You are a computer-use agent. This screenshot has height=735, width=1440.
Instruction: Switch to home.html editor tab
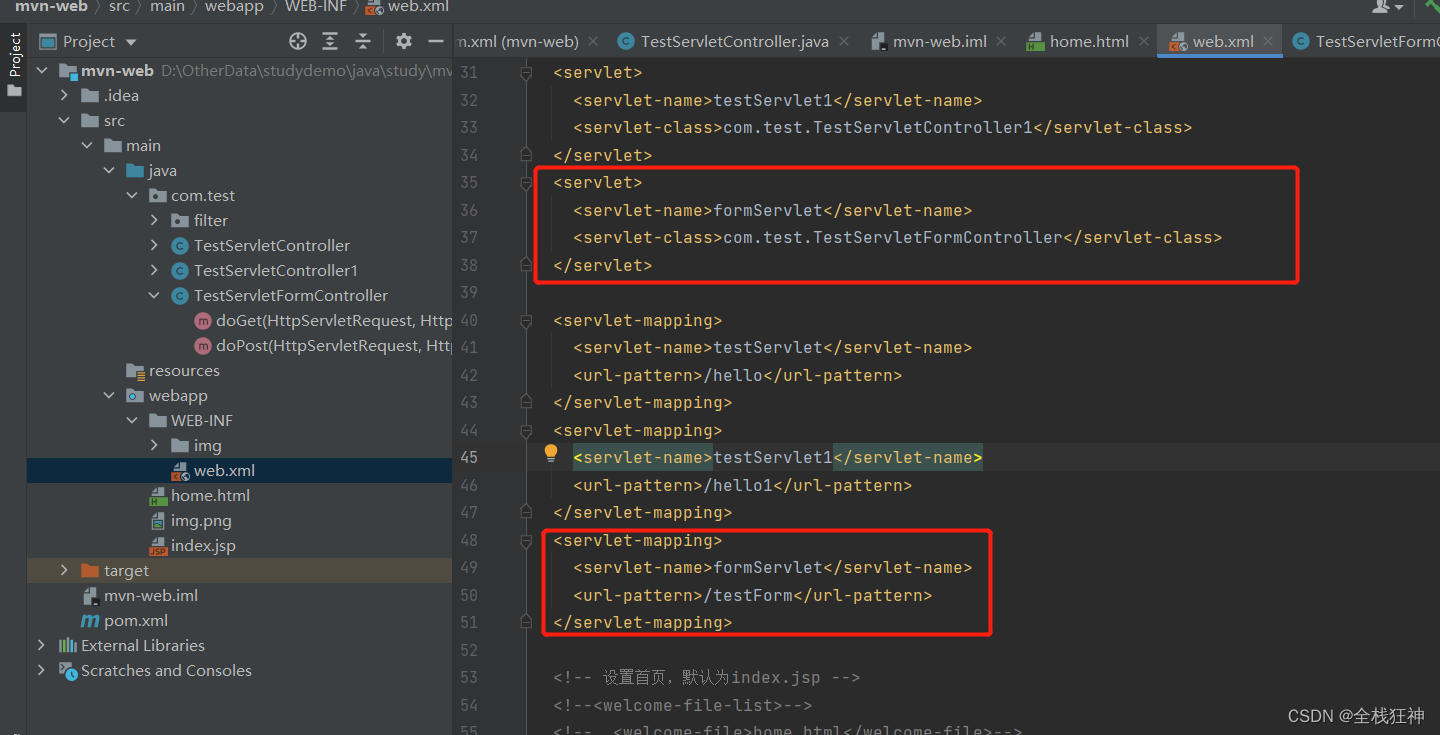coord(1088,41)
